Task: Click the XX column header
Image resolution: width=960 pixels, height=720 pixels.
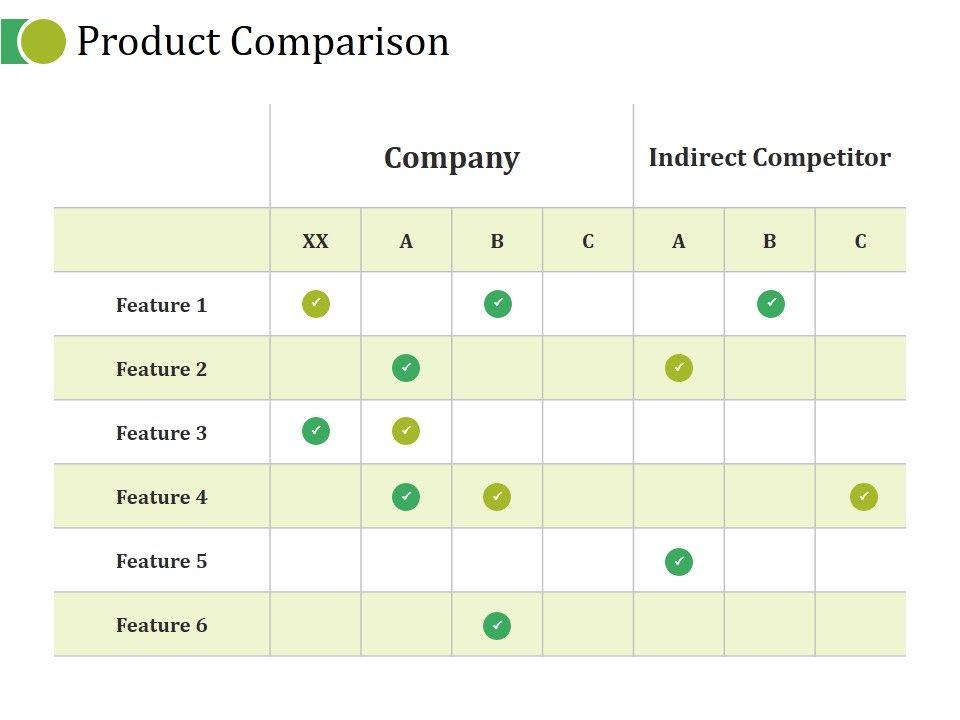Action: (315, 241)
